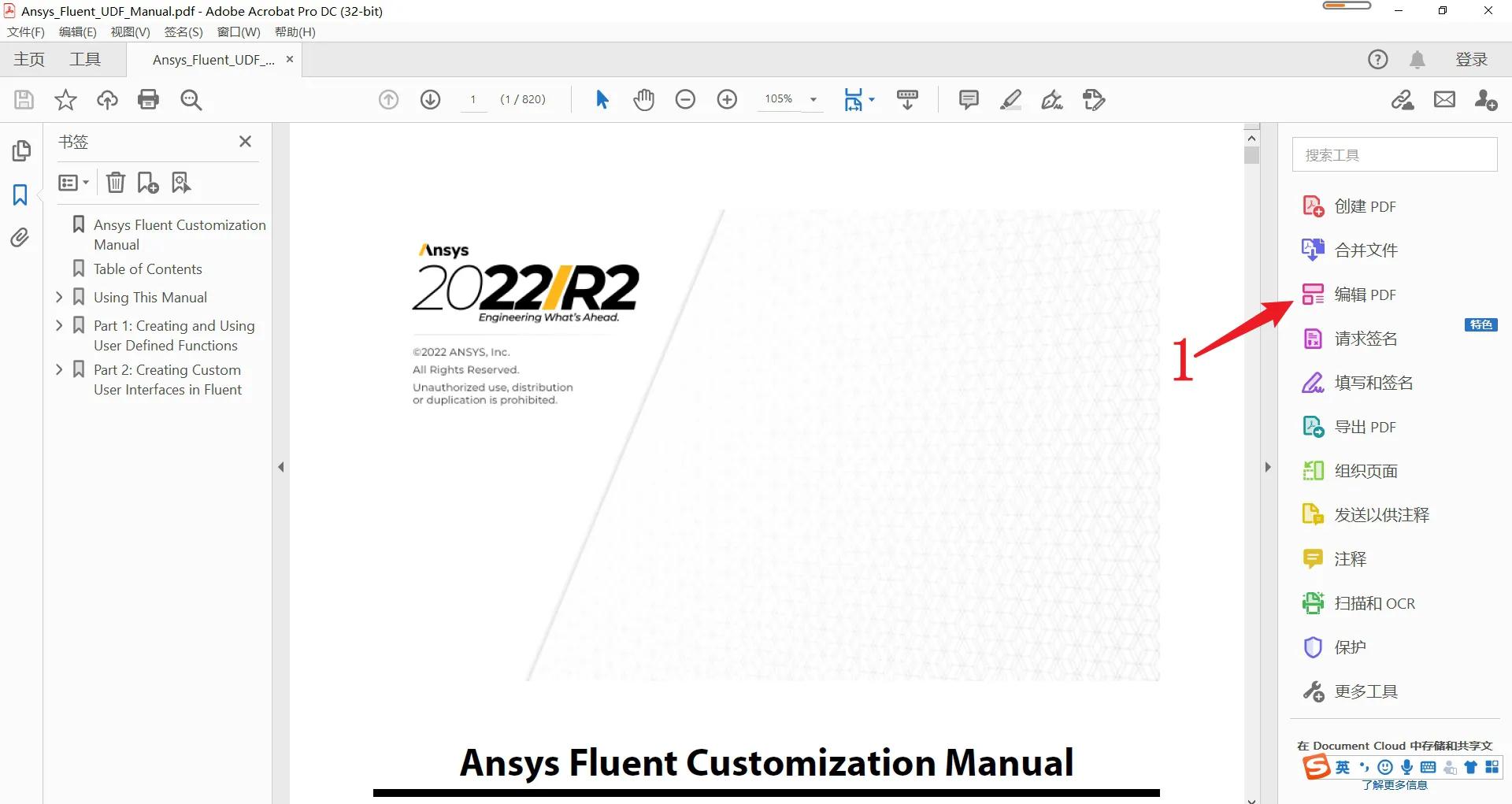Viewport: 1512px width, 804px height.
Task: Share a link to the file
Action: 1403,99
